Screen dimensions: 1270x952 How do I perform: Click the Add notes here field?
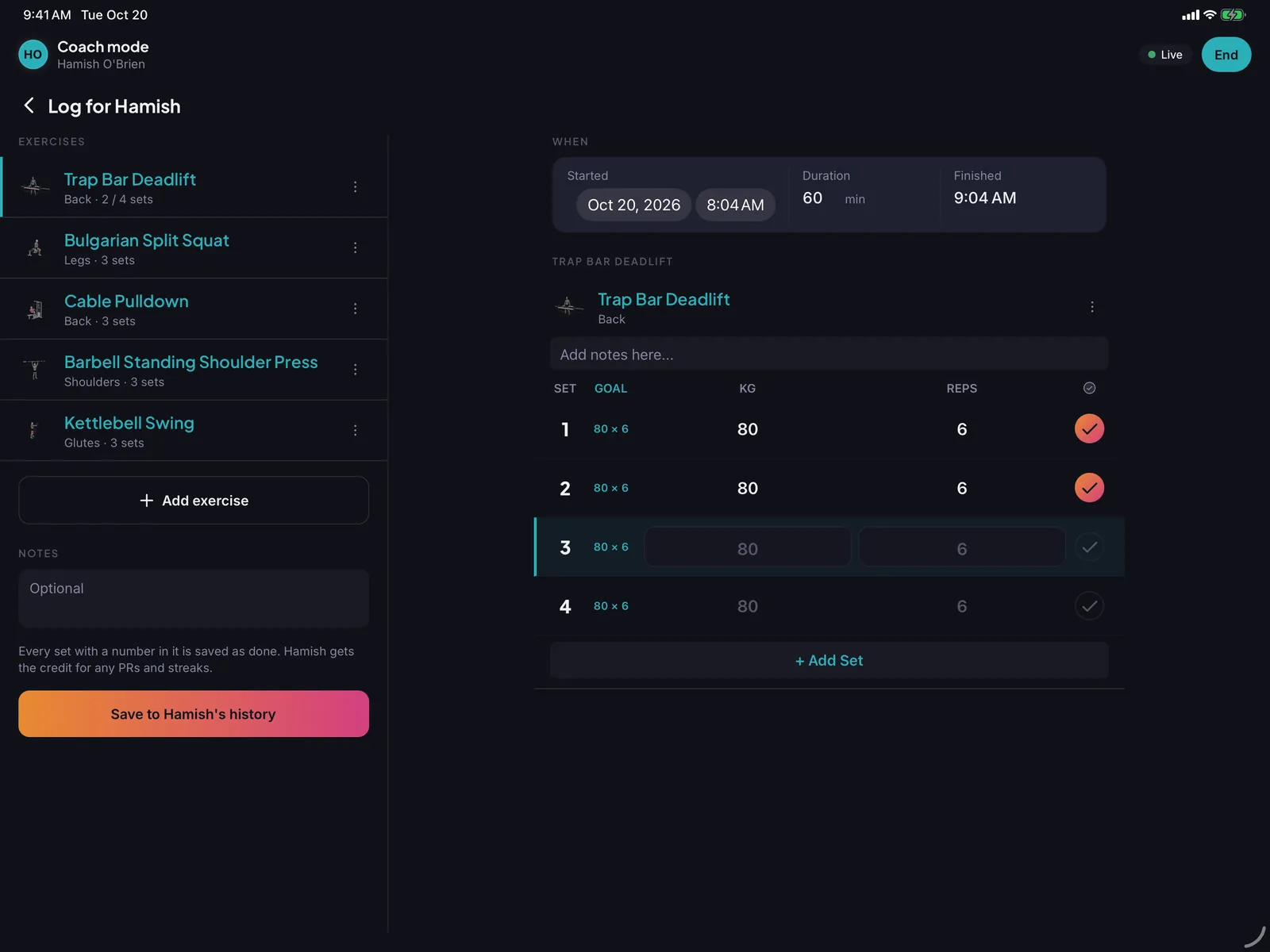point(829,355)
